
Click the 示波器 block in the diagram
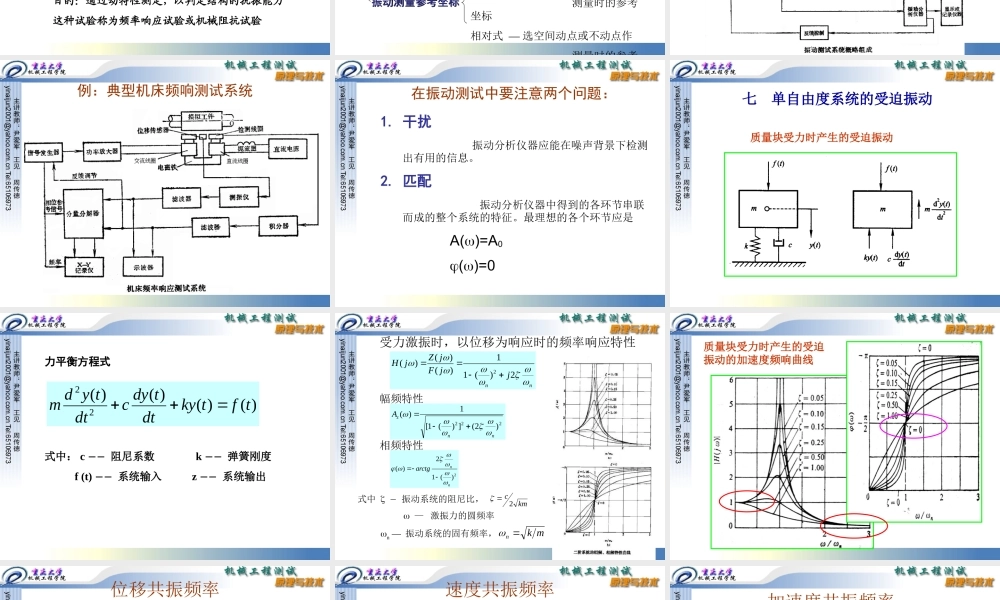point(143,267)
